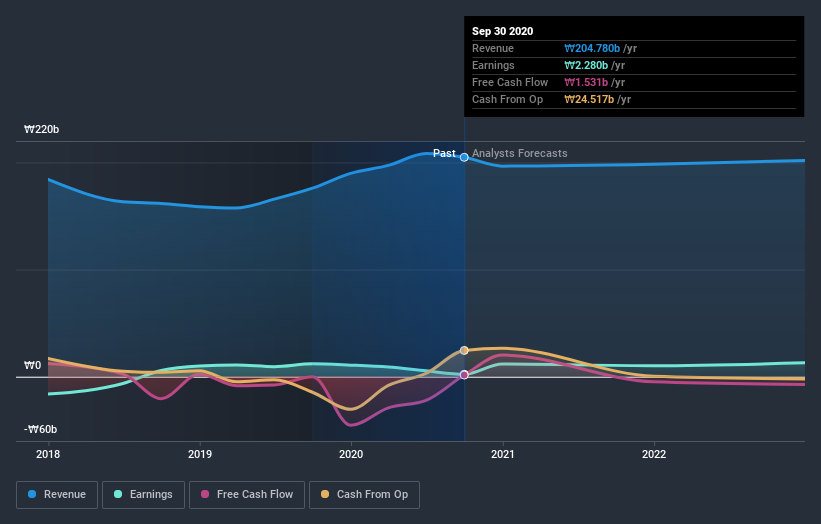Select the 2019 x-axis label
Screen dimensions: 821x524
pyautogui.click(x=199, y=454)
